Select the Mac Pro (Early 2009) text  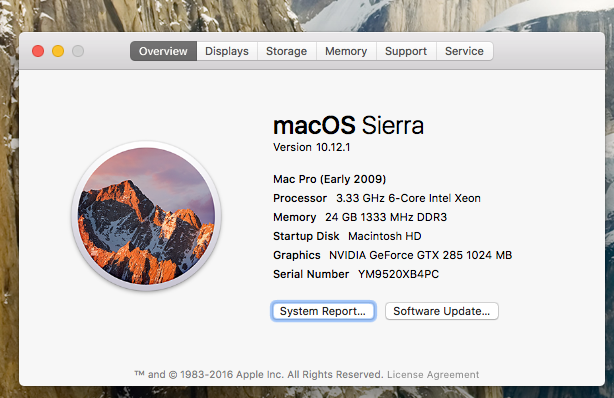(330, 179)
